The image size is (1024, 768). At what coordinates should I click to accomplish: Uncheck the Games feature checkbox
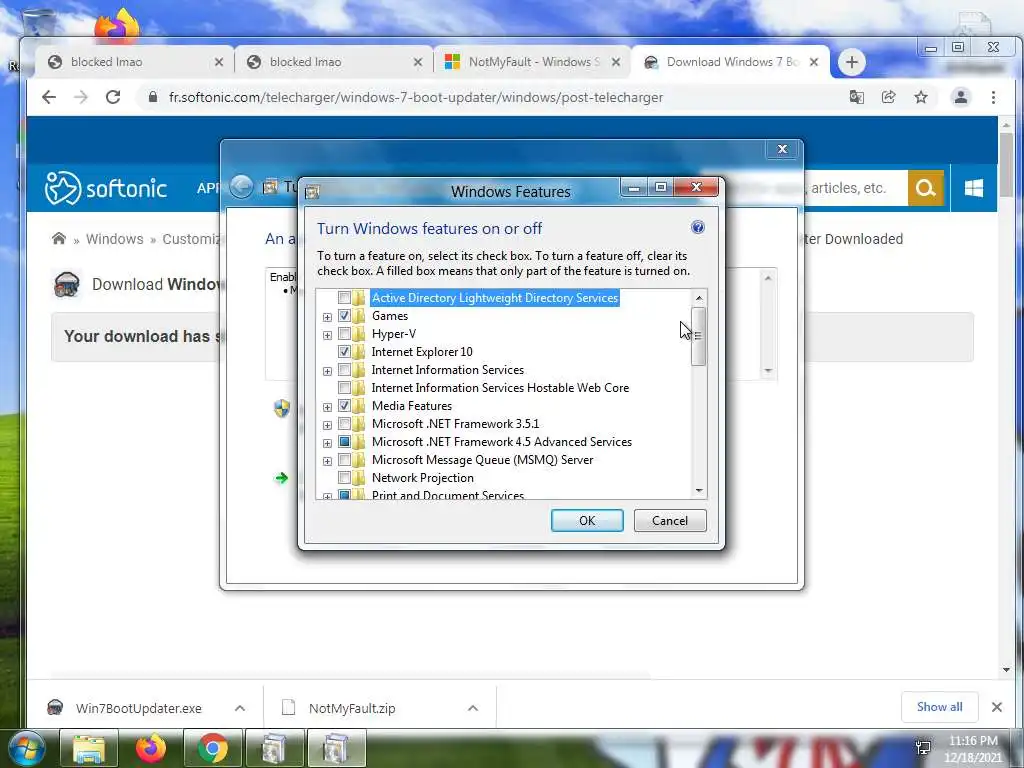[344, 316]
